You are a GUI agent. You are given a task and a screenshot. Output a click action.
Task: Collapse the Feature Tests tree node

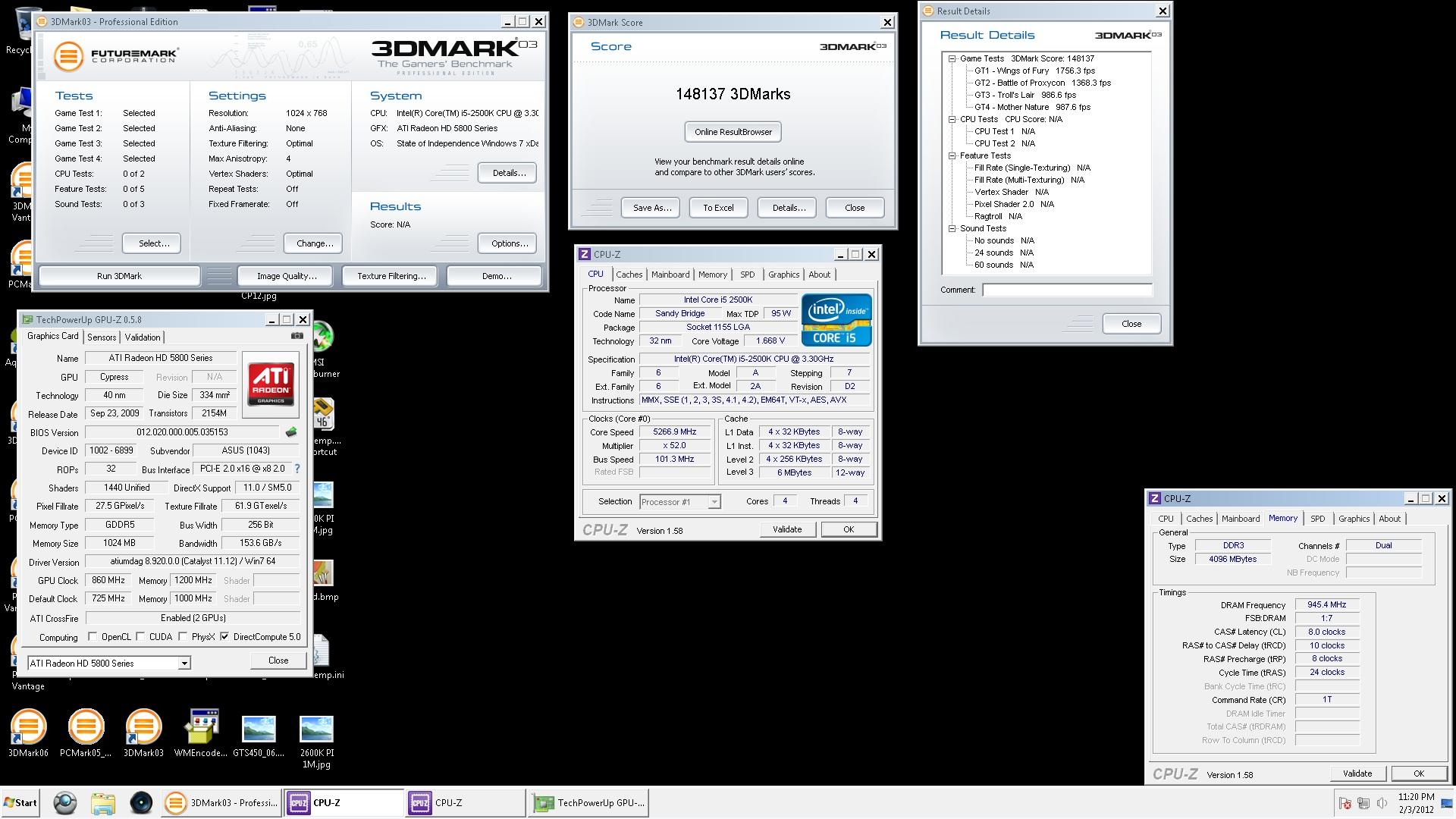coord(952,155)
